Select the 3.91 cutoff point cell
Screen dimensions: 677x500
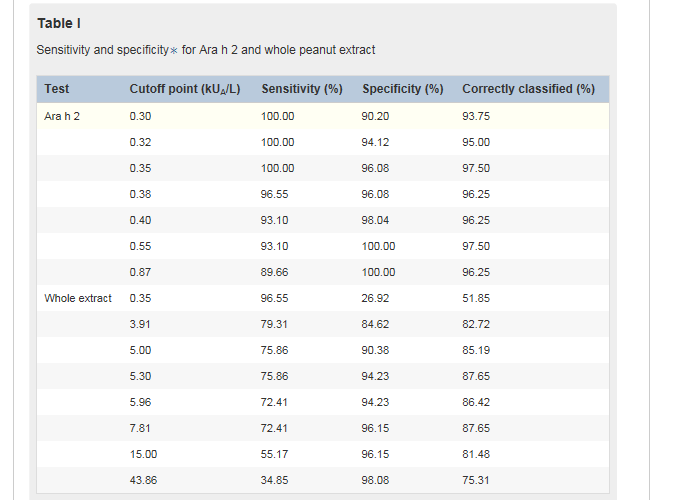pyautogui.click(x=141, y=324)
